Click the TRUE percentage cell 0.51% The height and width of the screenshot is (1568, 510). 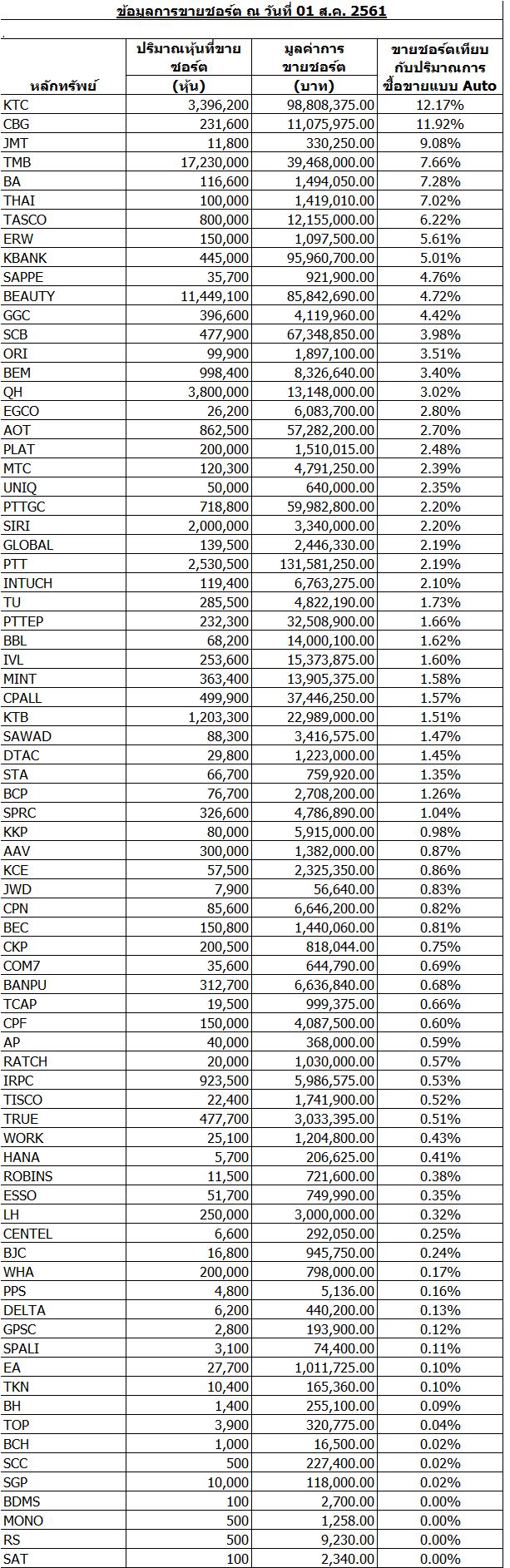439,1119
